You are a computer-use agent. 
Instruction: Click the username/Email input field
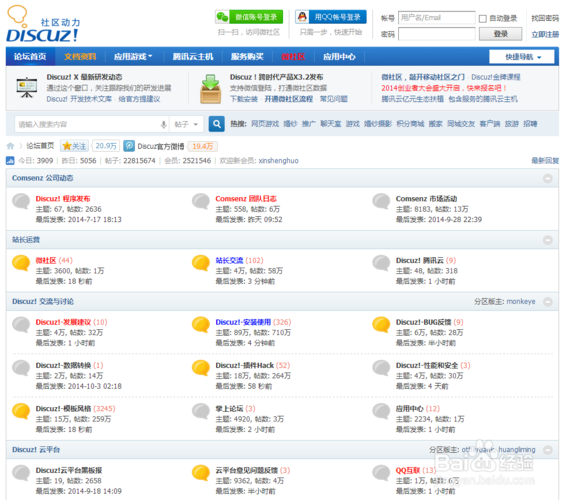(x=436, y=18)
